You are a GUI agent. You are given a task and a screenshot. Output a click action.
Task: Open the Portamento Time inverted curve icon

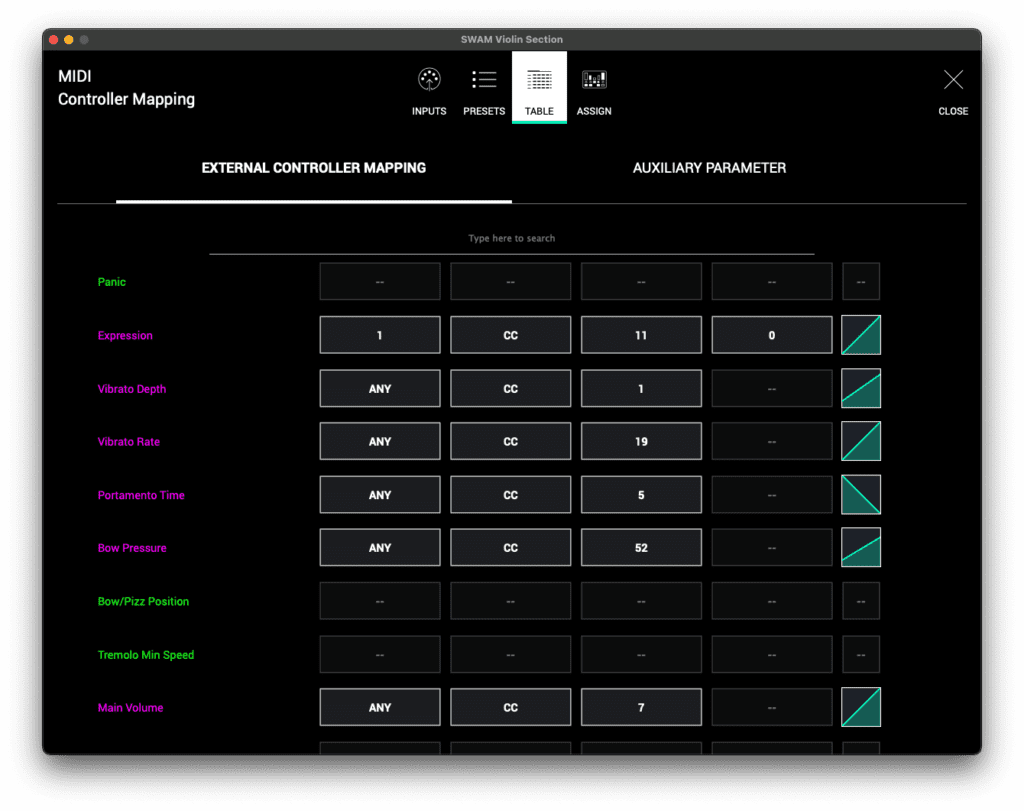click(x=860, y=494)
